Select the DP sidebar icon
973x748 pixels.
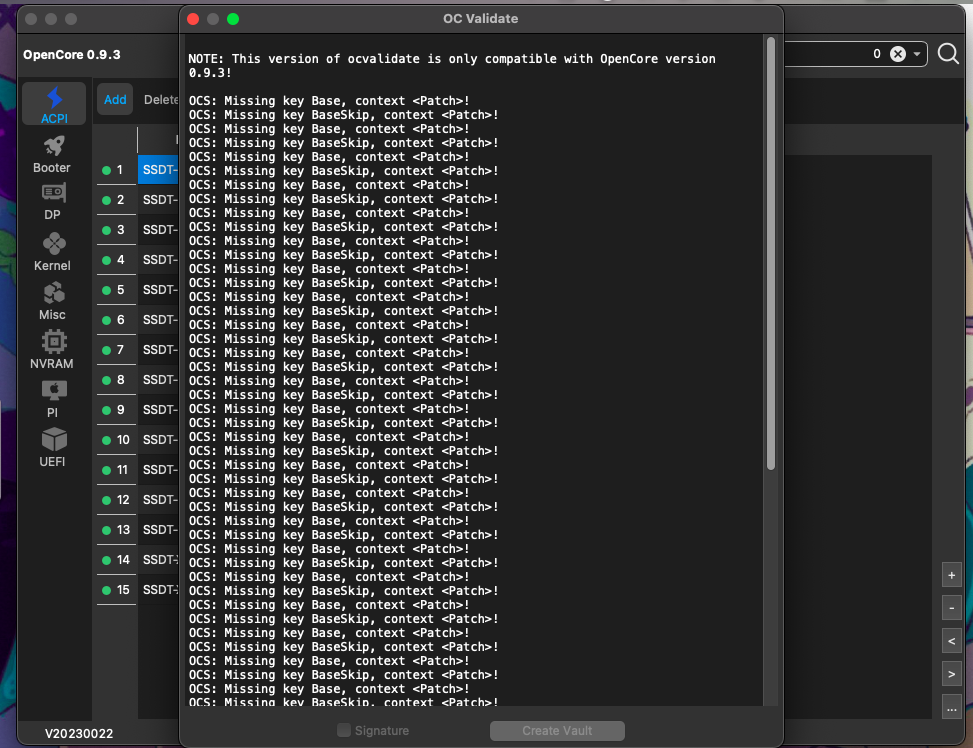pyautogui.click(x=52, y=201)
